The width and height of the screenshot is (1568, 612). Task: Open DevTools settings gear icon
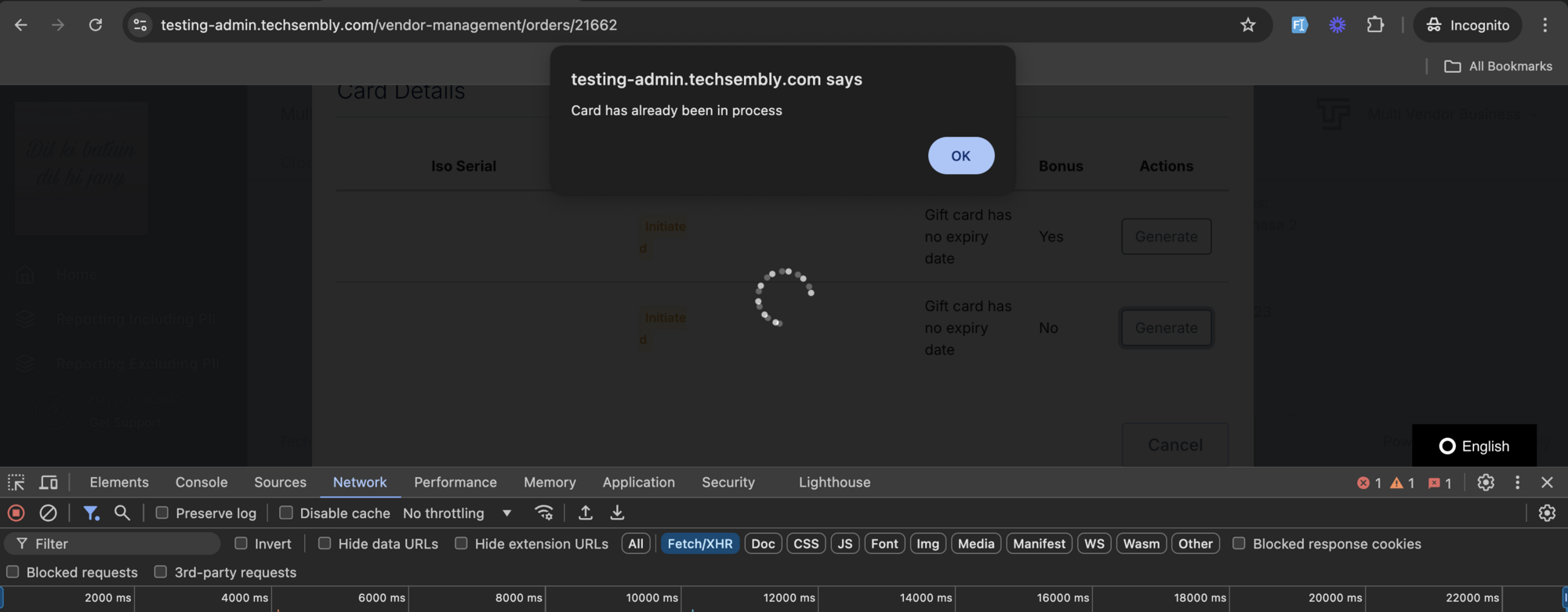pos(1485,483)
